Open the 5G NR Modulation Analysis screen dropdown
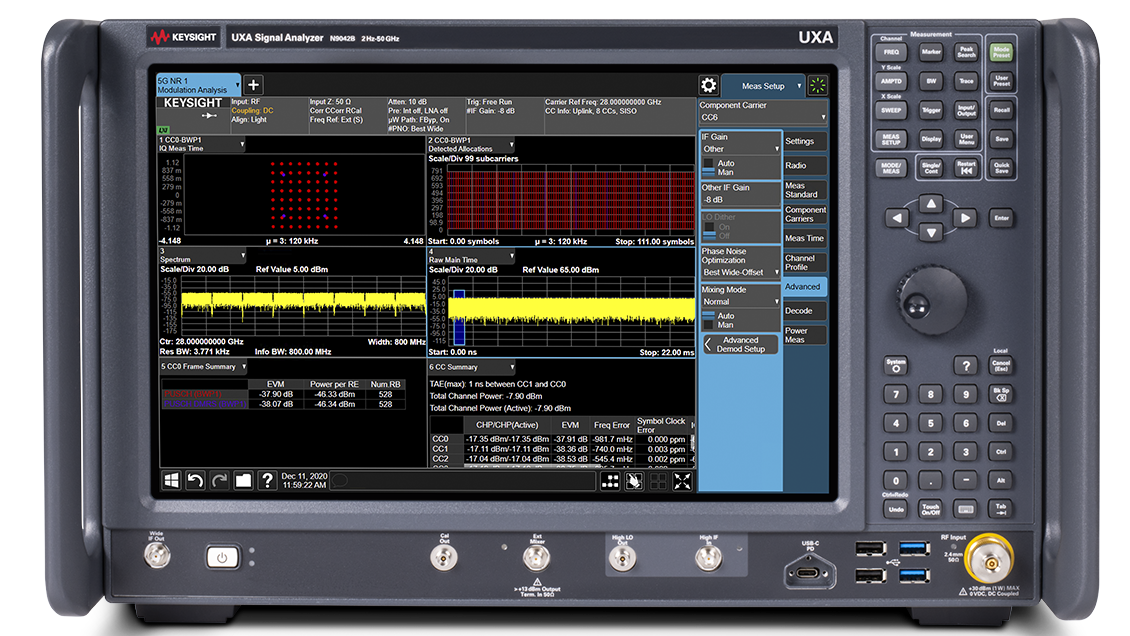 click(199, 85)
